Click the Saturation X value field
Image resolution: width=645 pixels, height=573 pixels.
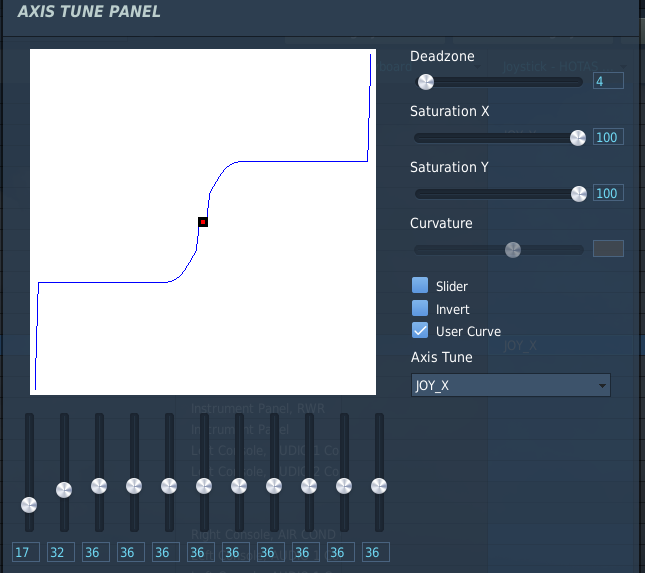pos(608,137)
